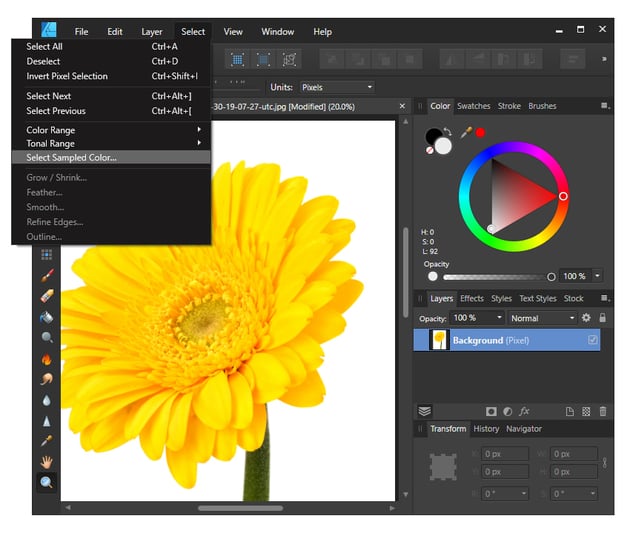Click the Deselect toolbar icon
This screenshot has height=533, width=630.
(263, 60)
